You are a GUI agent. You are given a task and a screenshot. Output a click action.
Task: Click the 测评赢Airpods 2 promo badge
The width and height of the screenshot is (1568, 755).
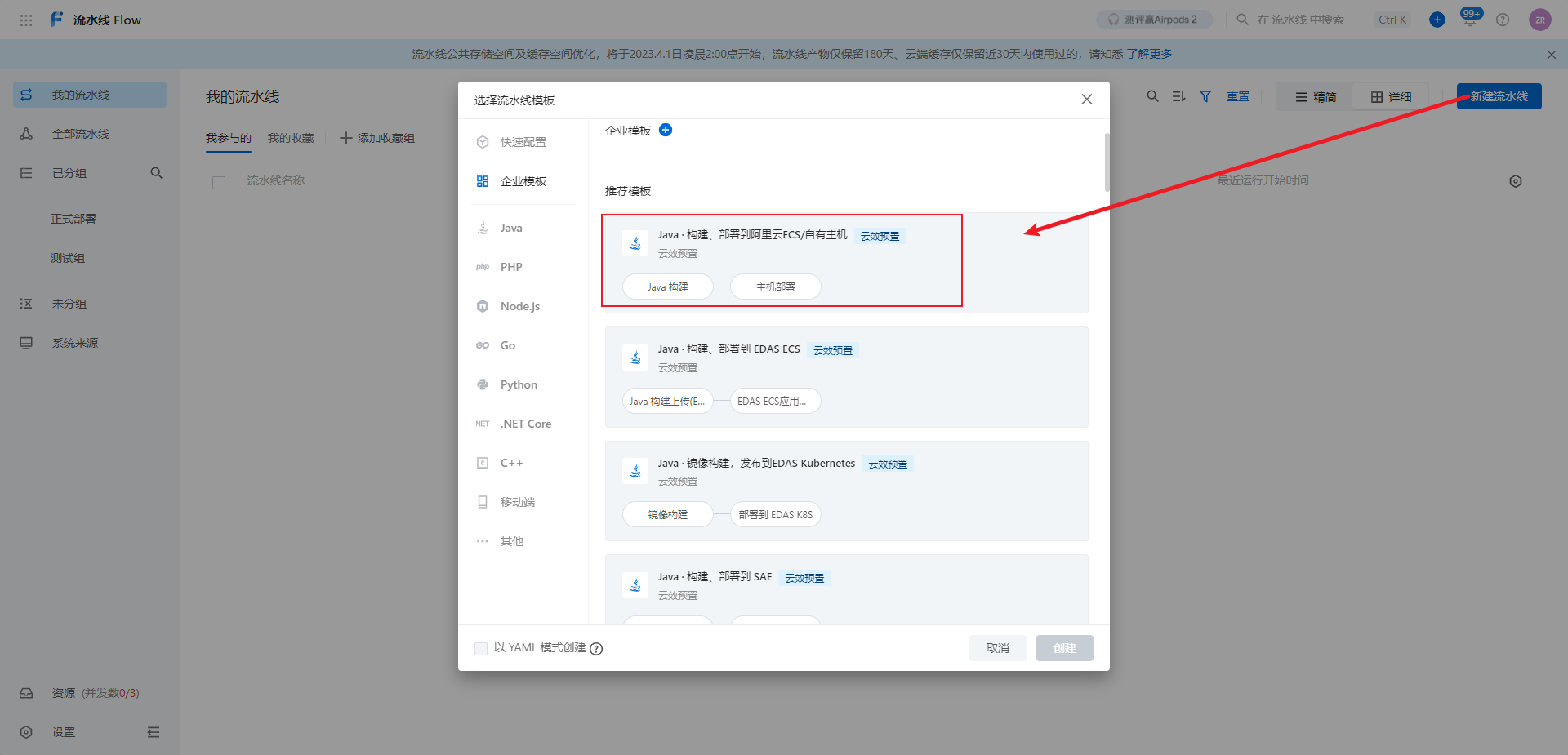tap(1154, 20)
